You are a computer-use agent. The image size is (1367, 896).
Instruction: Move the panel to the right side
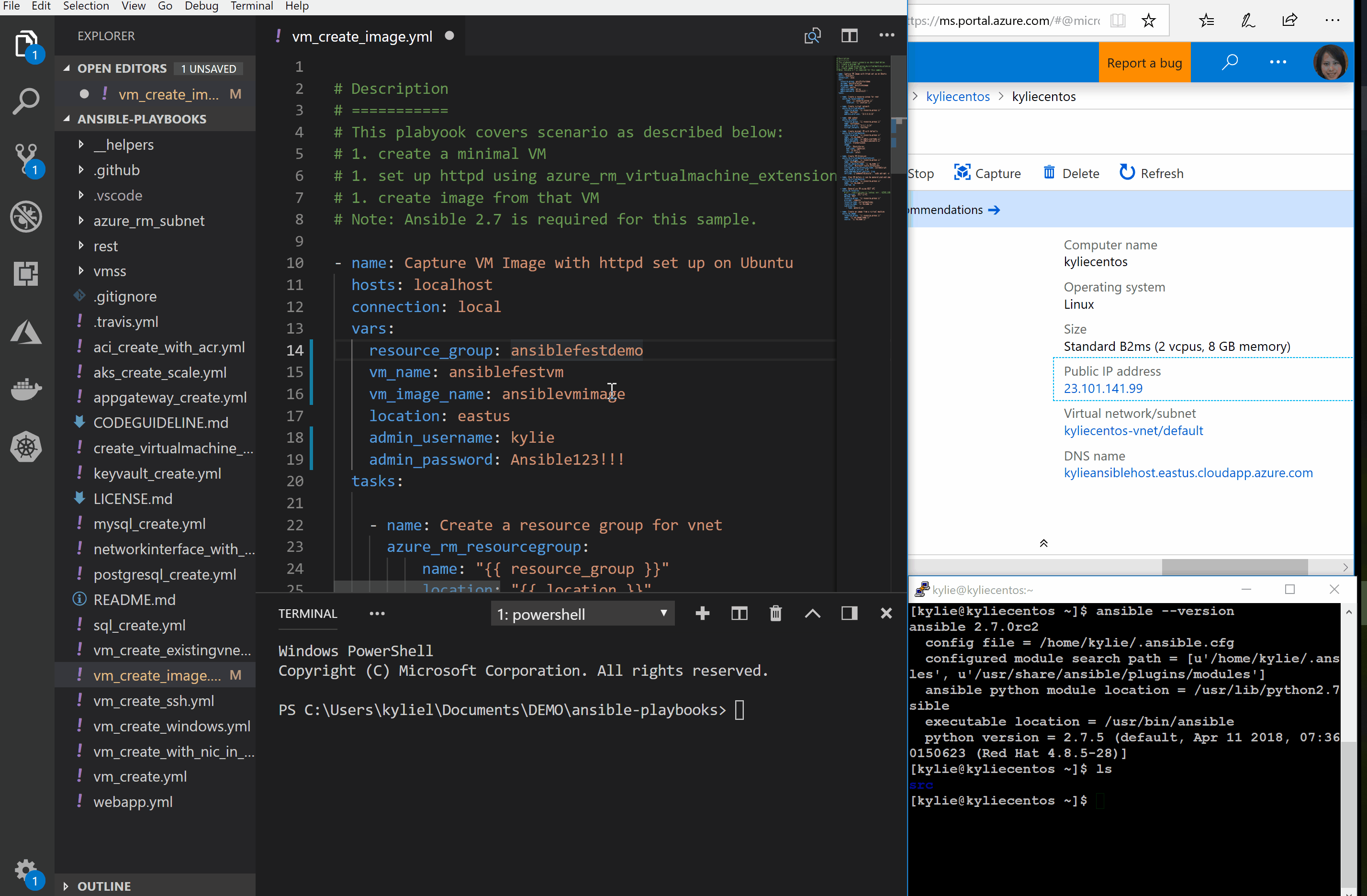pyautogui.click(x=849, y=614)
